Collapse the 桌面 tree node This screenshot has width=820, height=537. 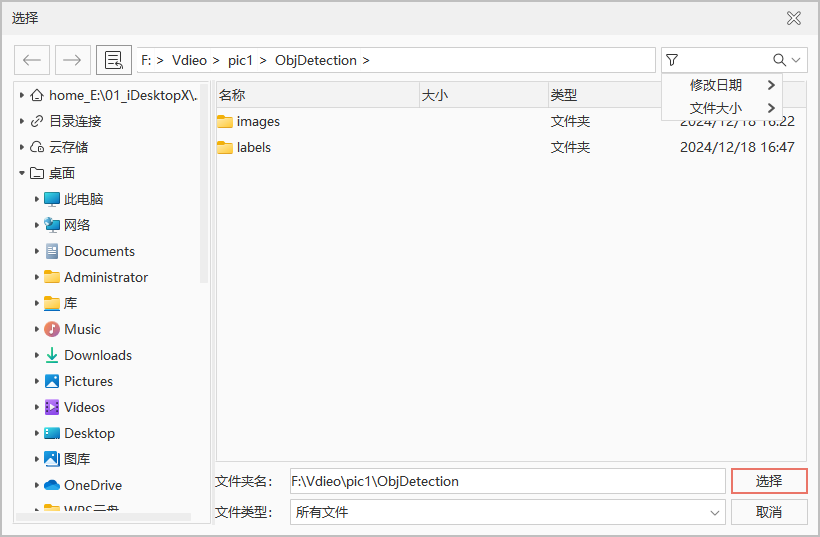click(22, 173)
